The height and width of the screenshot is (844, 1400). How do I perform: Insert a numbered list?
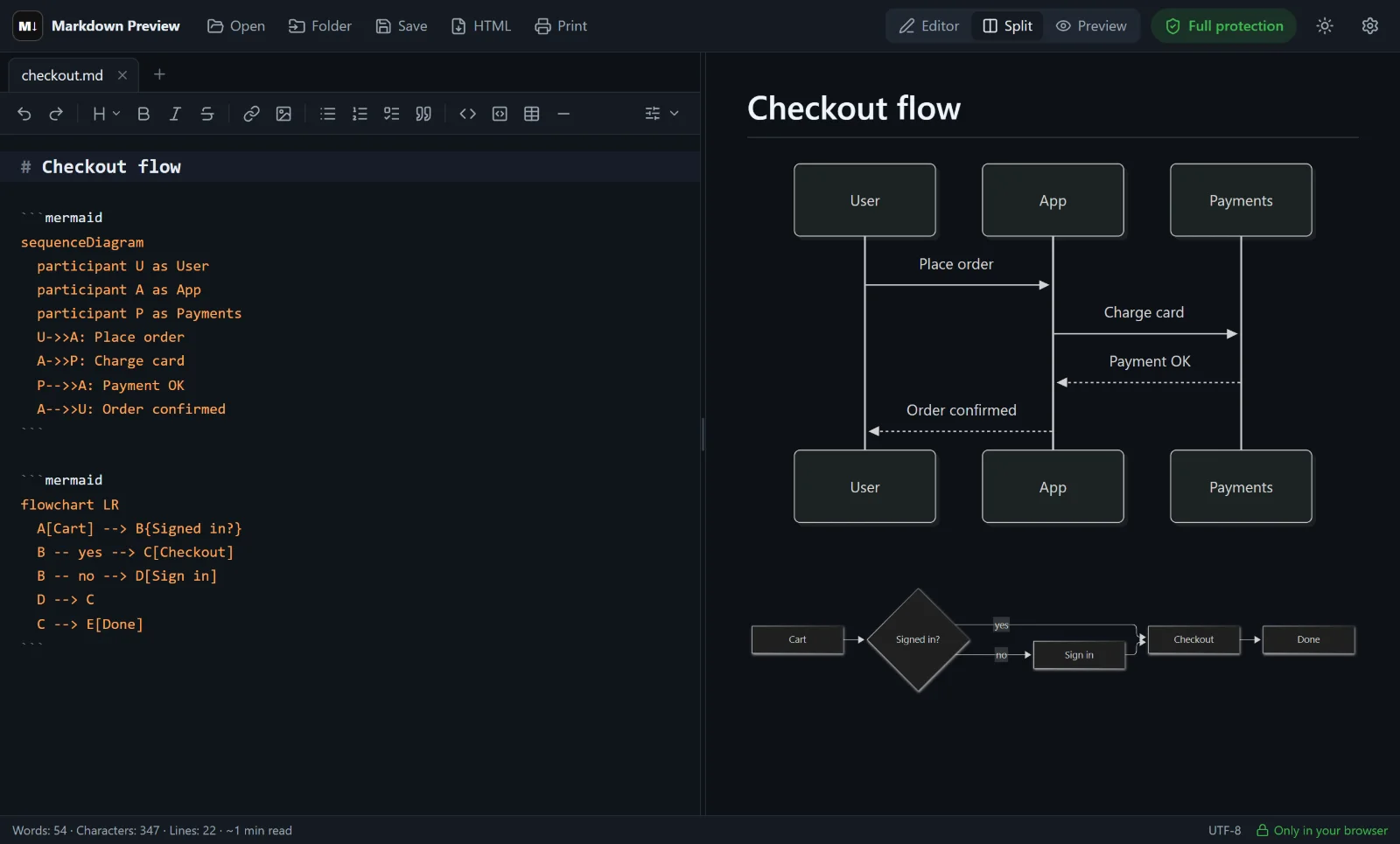[x=360, y=114]
